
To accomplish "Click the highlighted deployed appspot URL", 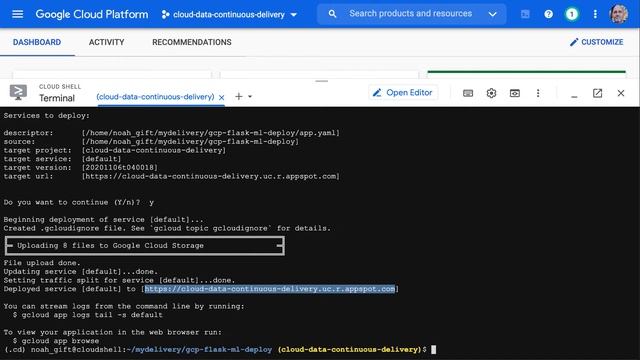I will click(270, 289).
